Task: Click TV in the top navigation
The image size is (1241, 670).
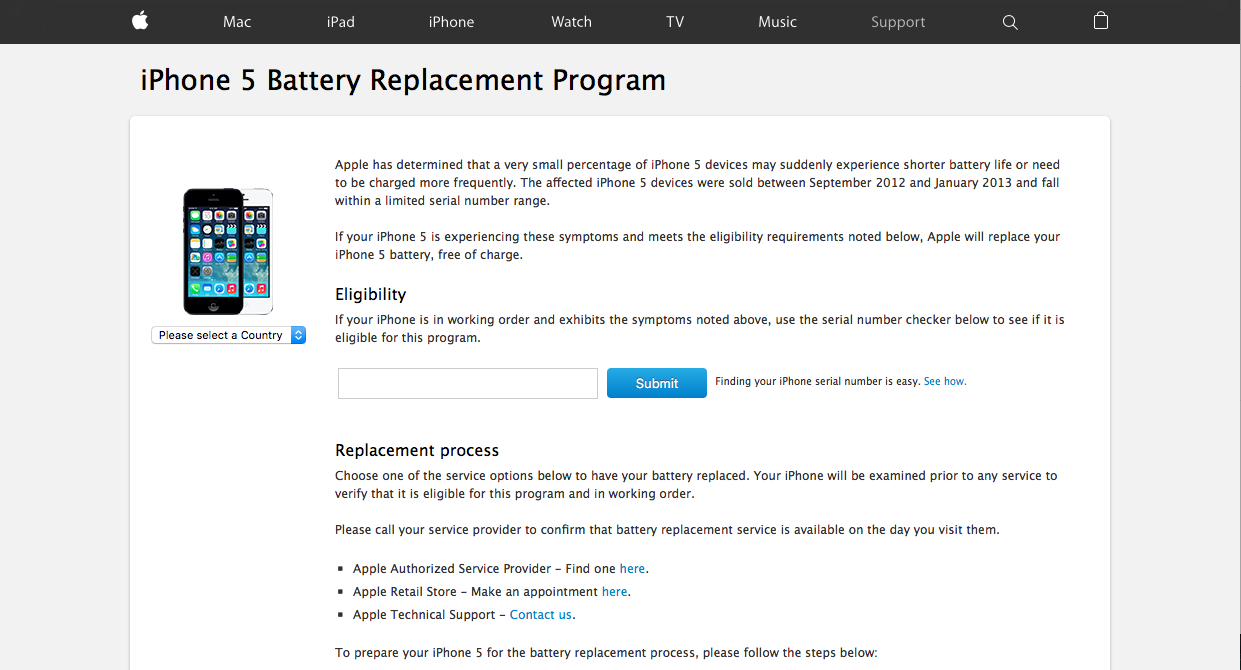Action: coord(675,22)
